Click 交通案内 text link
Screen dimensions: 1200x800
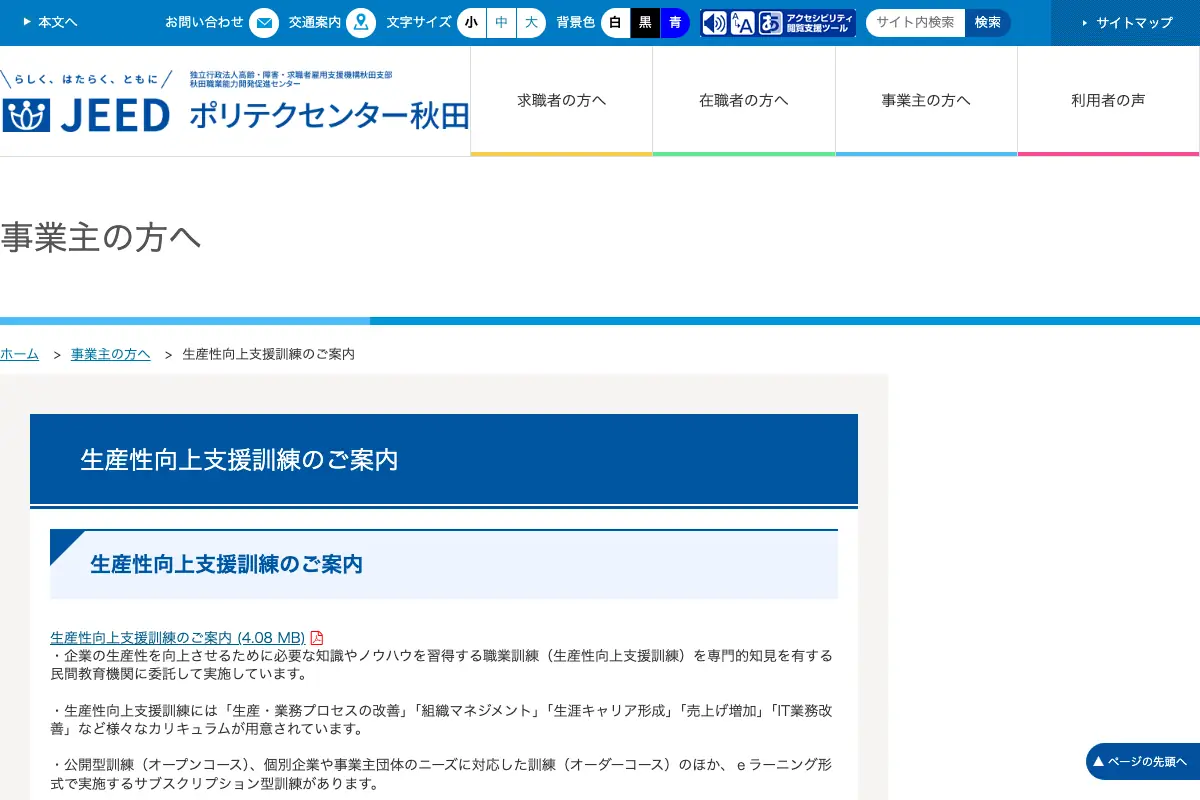(x=314, y=22)
